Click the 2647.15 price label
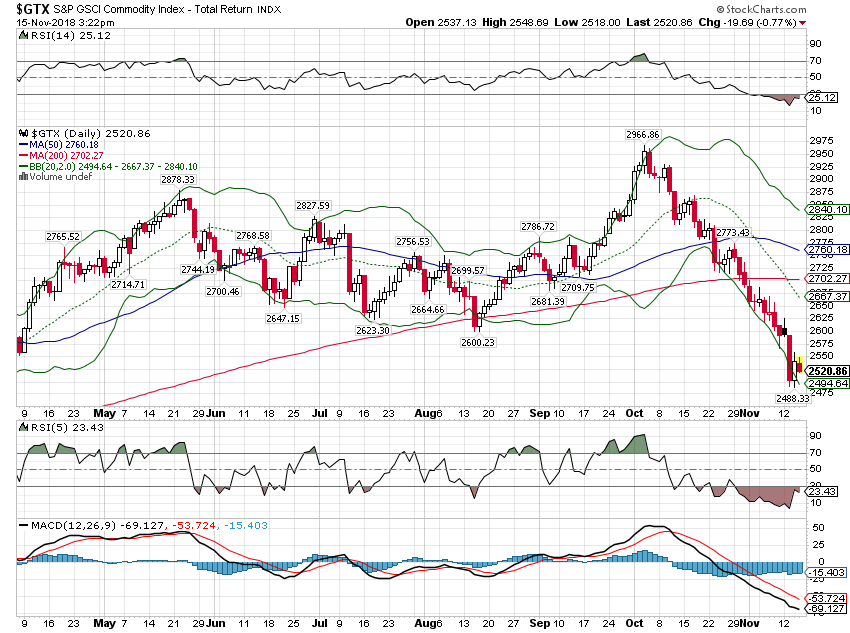 (x=283, y=318)
